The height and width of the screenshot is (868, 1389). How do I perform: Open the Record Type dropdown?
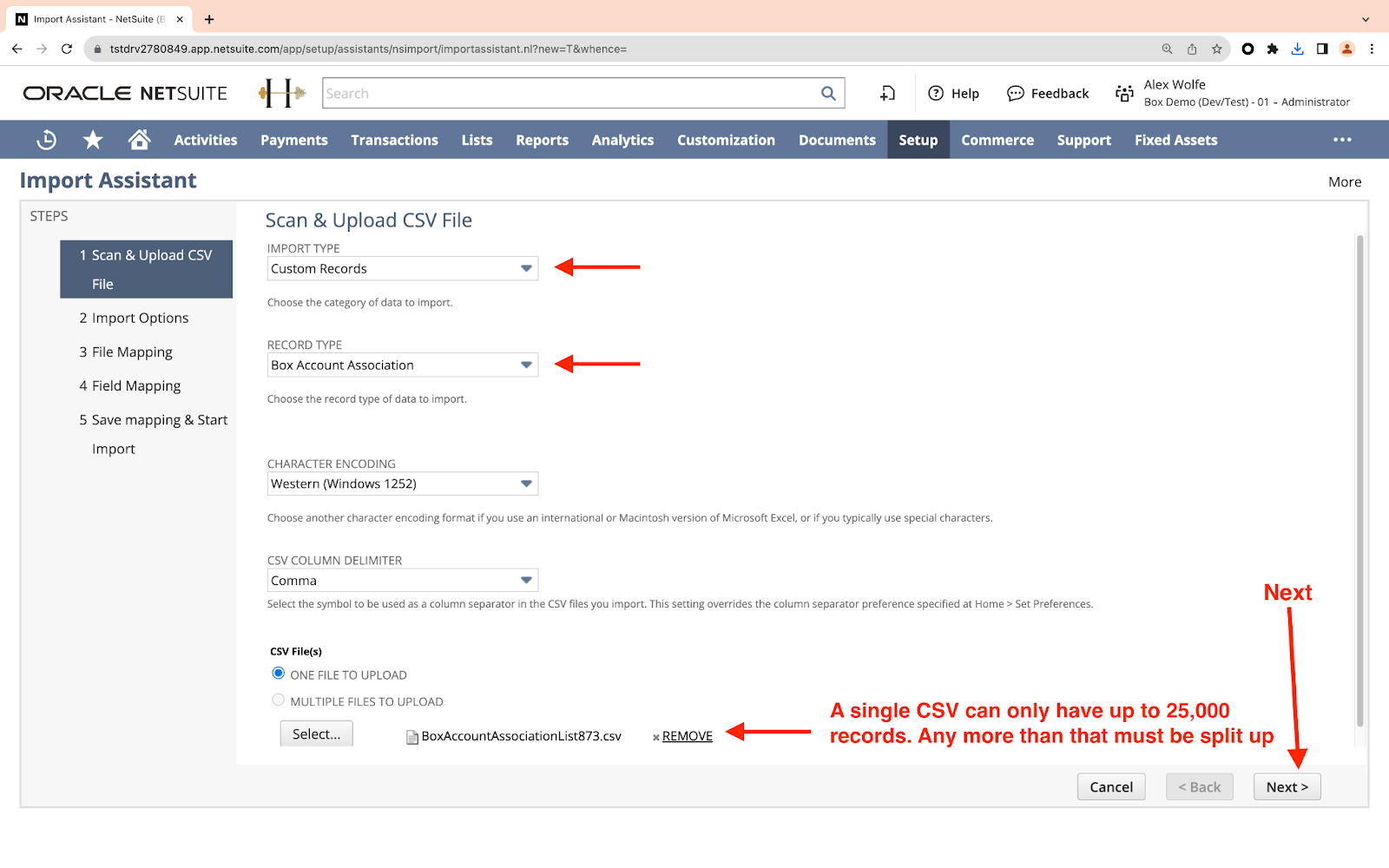[526, 365]
